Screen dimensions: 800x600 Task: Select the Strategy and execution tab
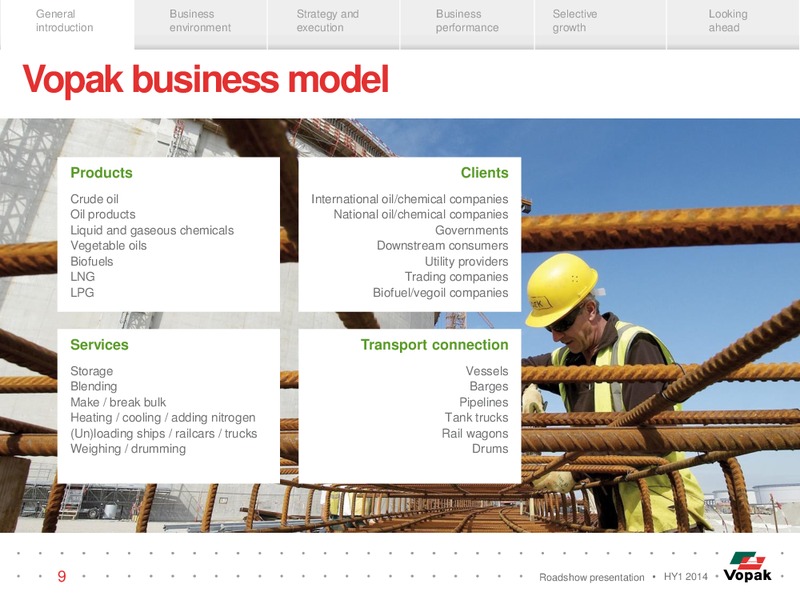point(334,24)
